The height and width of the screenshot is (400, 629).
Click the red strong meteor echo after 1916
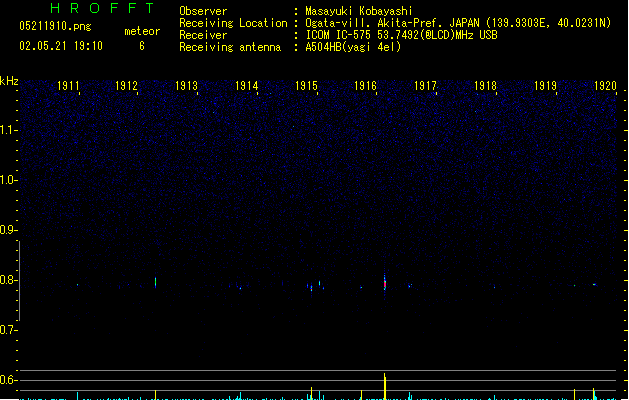tap(385, 284)
